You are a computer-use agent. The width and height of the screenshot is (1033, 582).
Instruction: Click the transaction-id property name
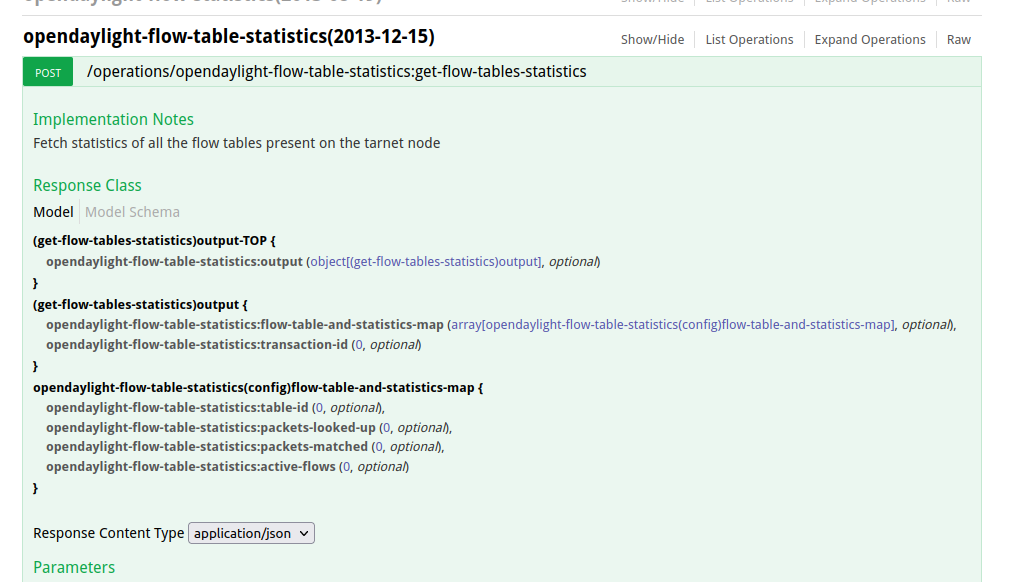click(x=196, y=345)
